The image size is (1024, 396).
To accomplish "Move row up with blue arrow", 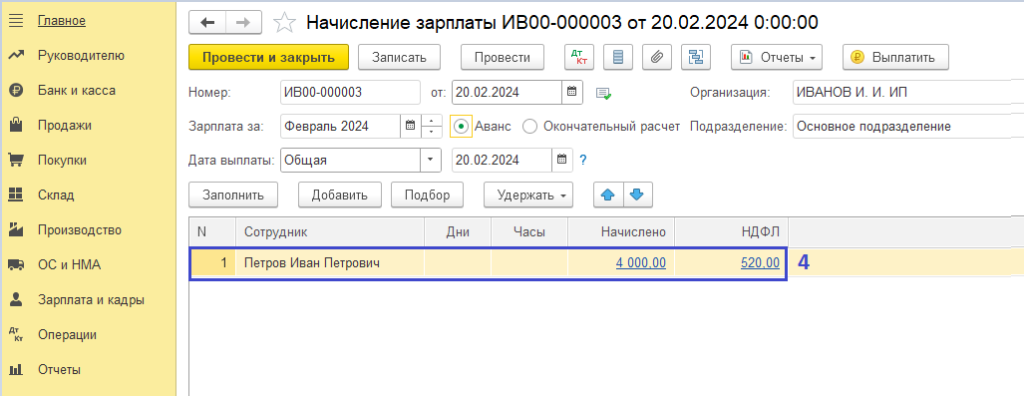I will point(608,195).
